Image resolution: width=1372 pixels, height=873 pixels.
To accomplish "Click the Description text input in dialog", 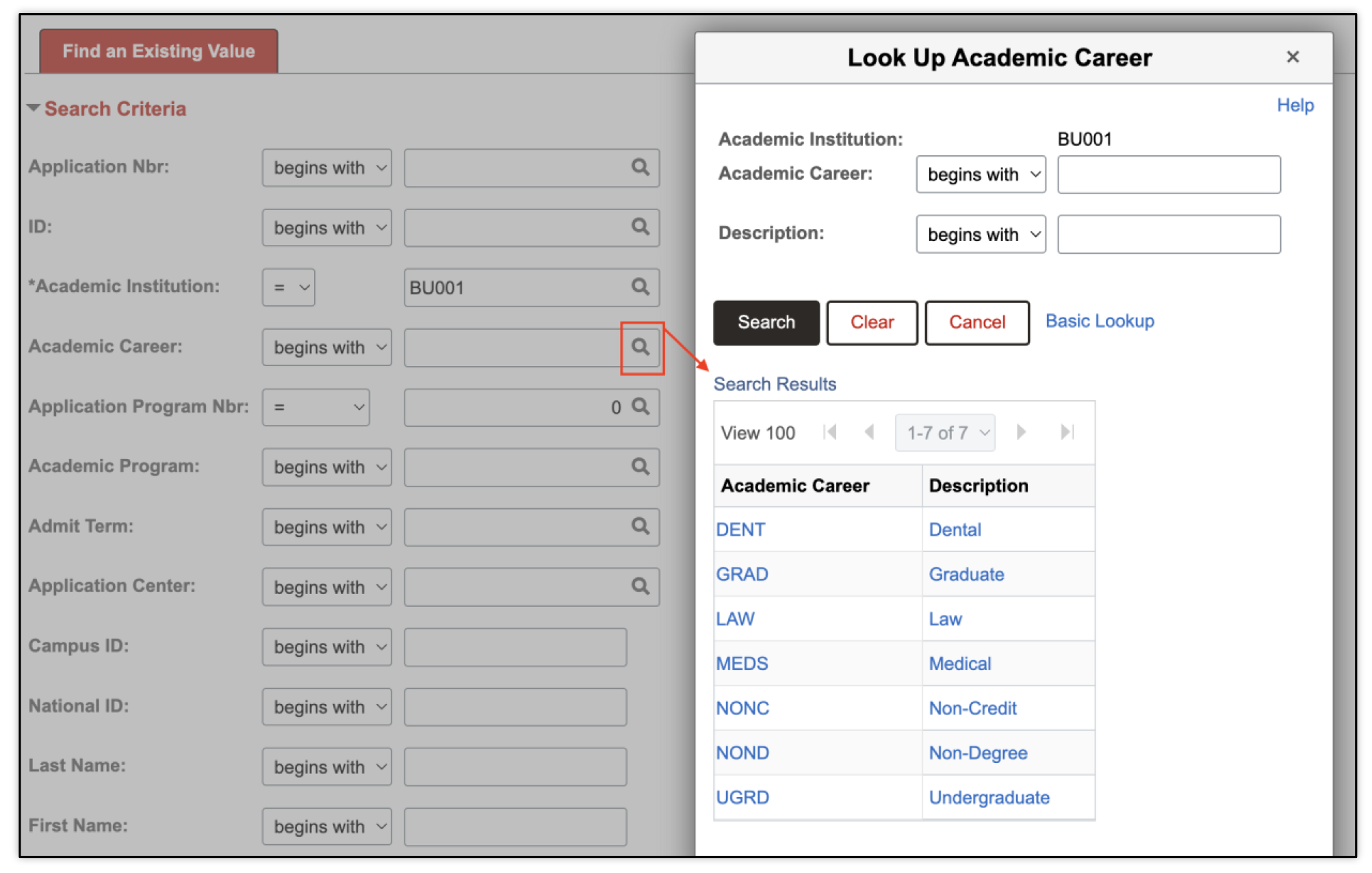I will [x=1168, y=235].
